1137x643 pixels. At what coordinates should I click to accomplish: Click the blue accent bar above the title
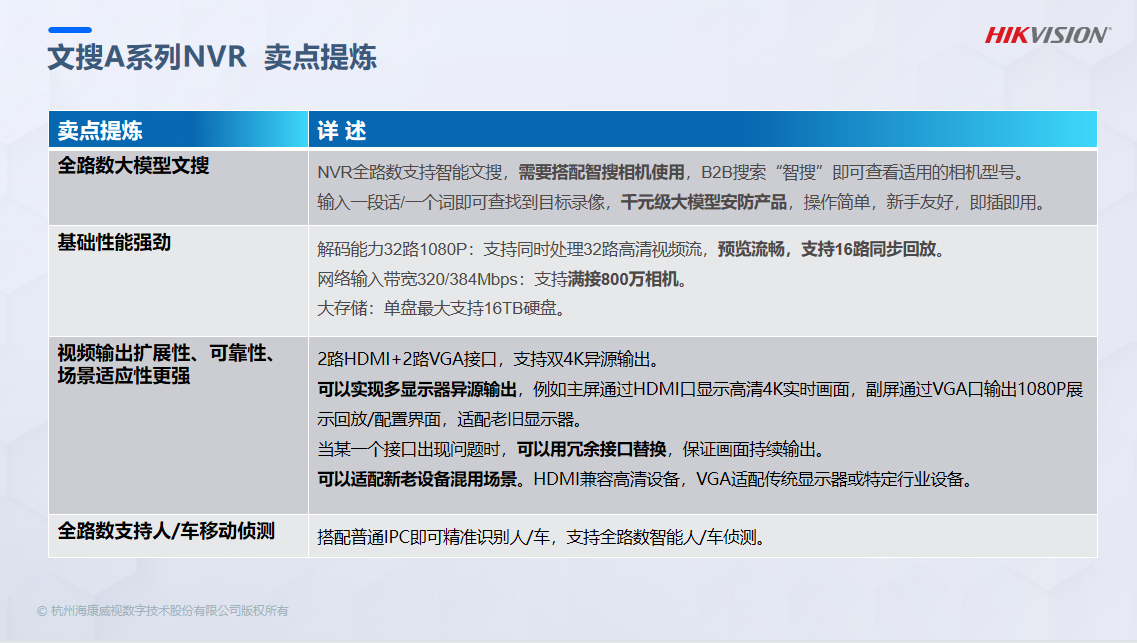tap(70, 30)
